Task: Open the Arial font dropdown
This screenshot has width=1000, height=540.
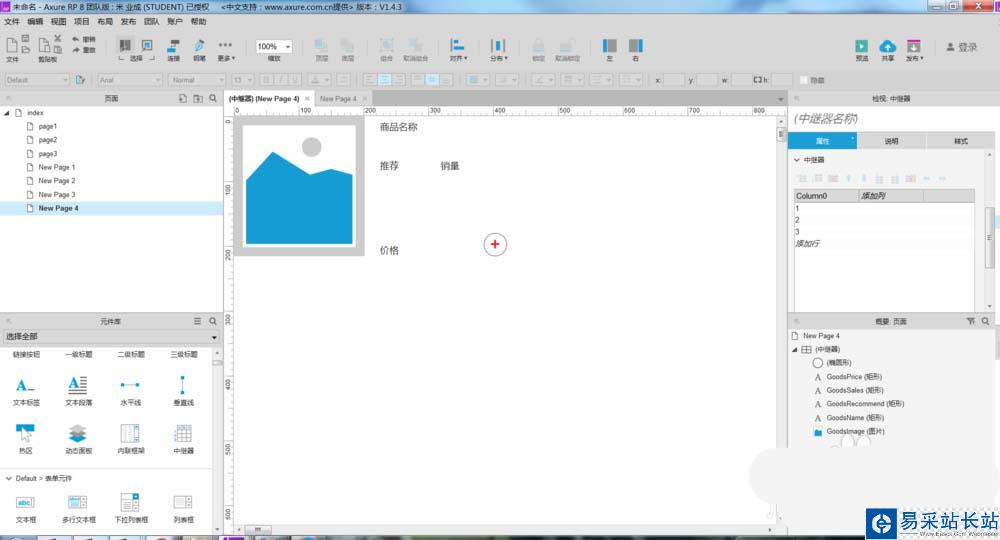Action: (130, 80)
